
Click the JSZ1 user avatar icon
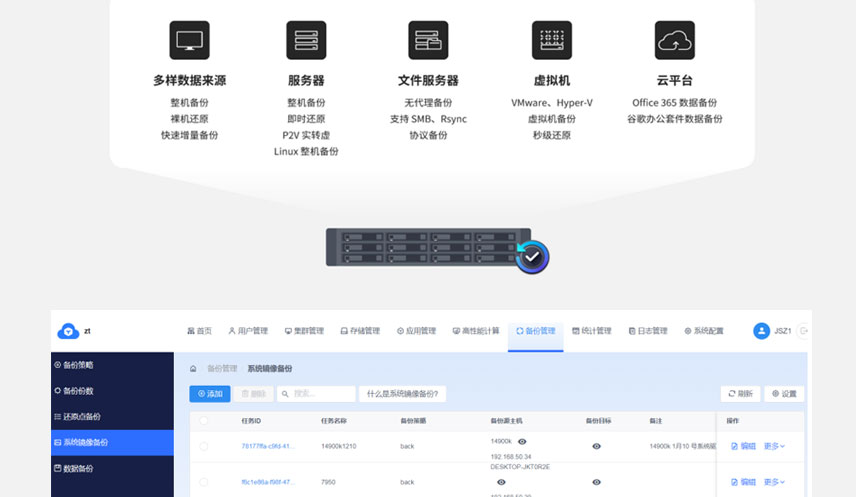[x=762, y=331]
